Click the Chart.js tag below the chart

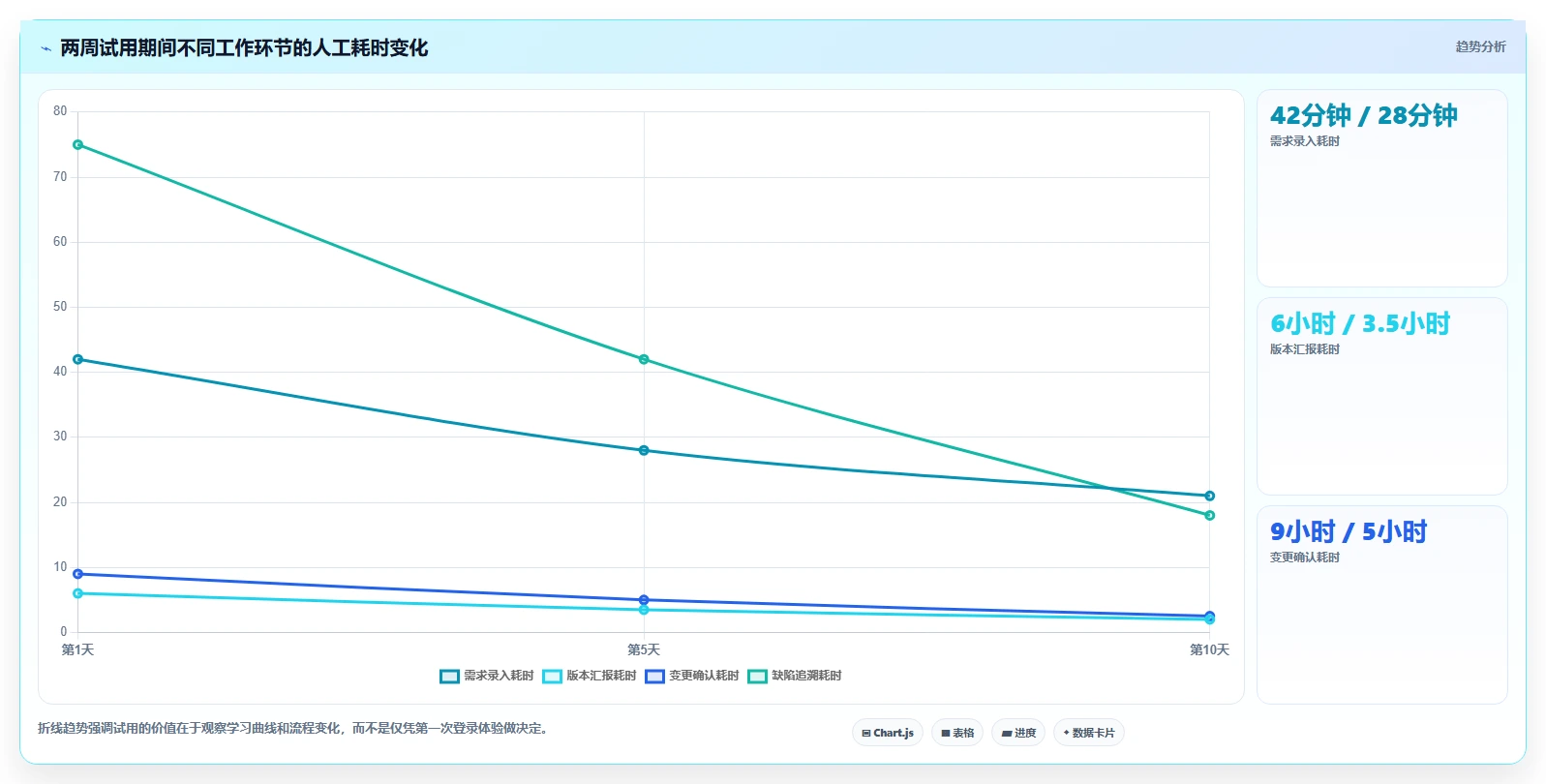click(888, 733)
